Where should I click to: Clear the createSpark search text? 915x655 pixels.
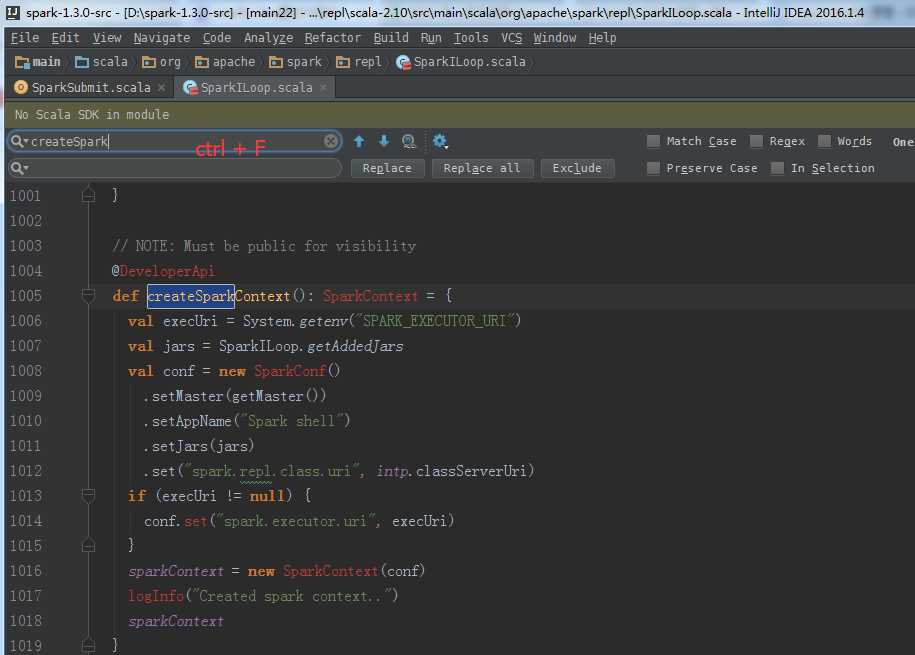331,141
